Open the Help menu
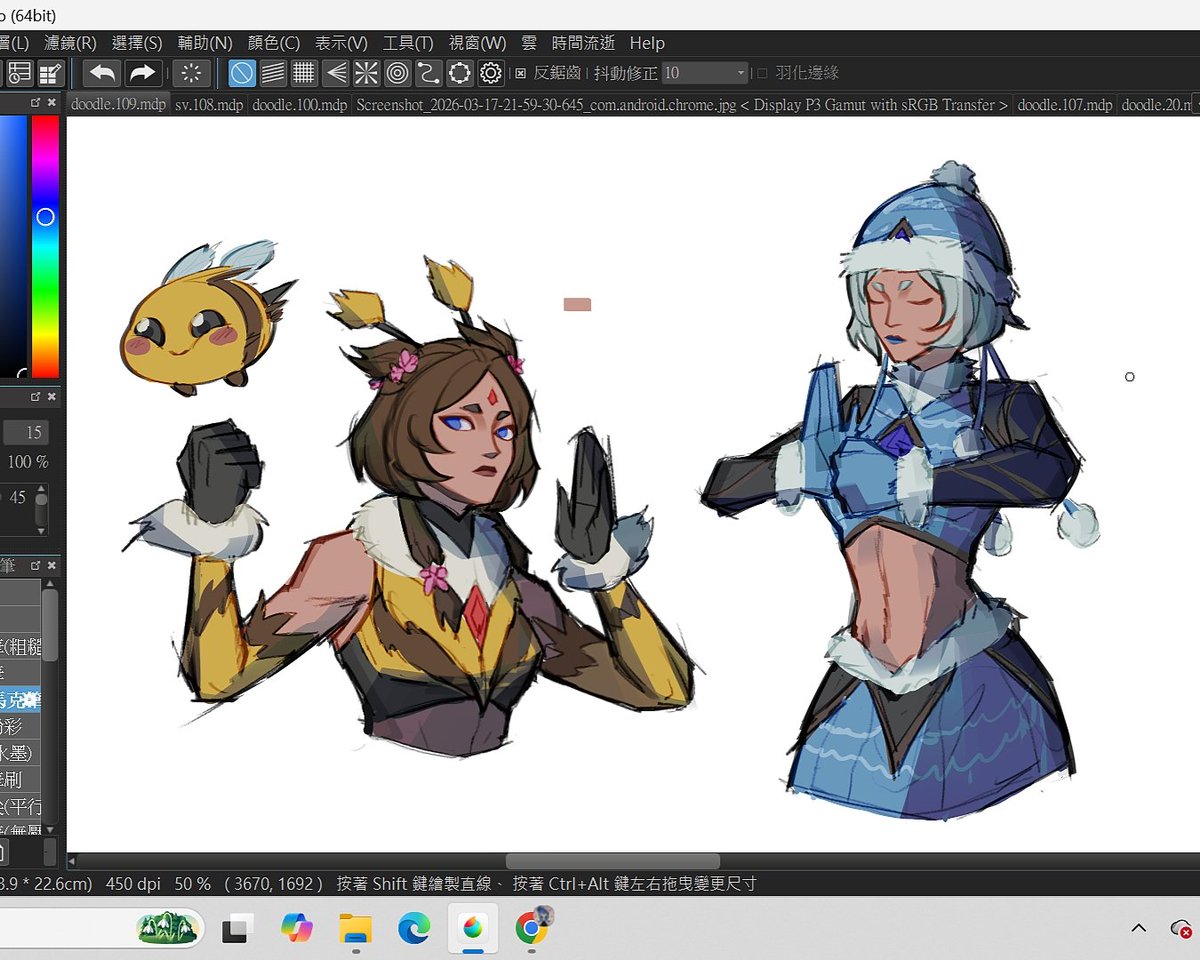Viewport: 1200px width, 960px height. (x=647, y=43)
